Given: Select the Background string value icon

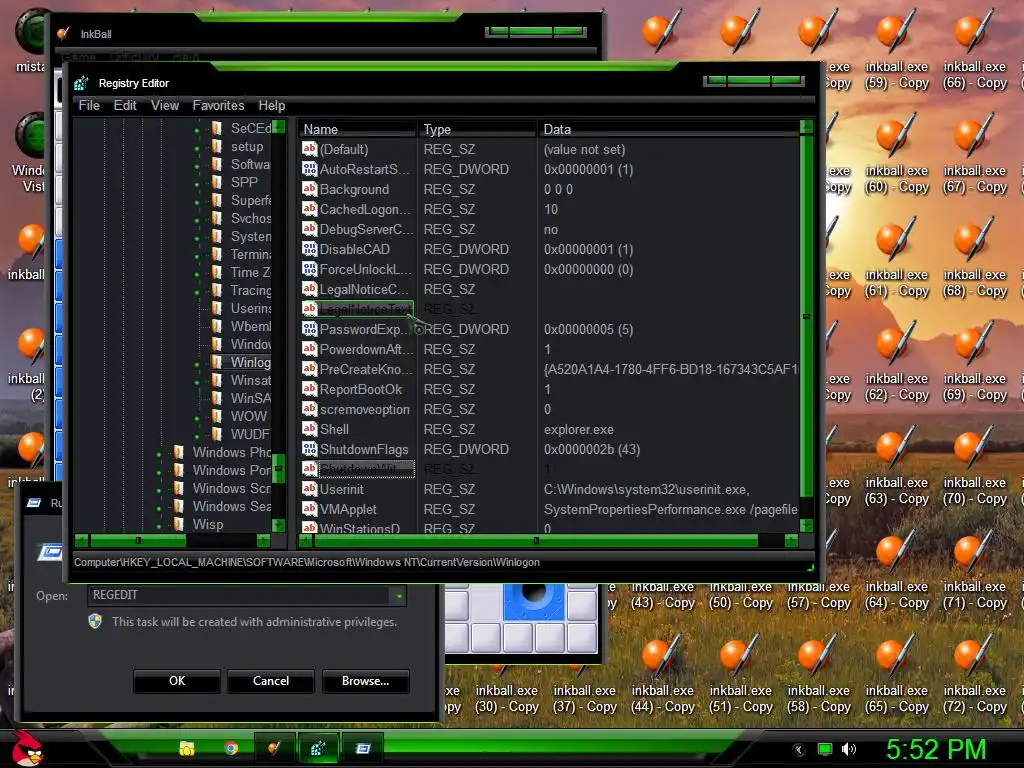Looking at the screenshot, I should 310,189.
